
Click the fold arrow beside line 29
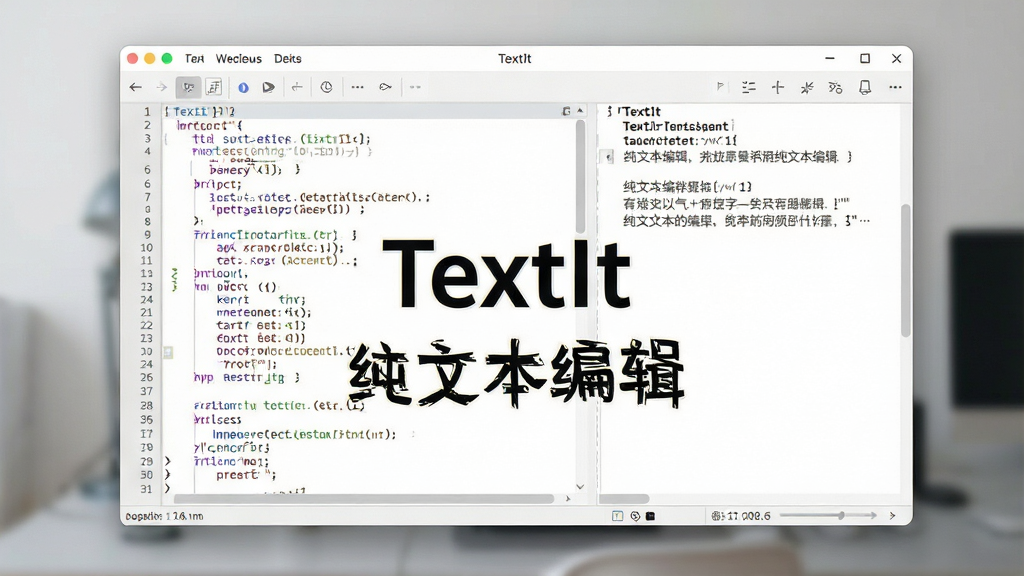167,461
